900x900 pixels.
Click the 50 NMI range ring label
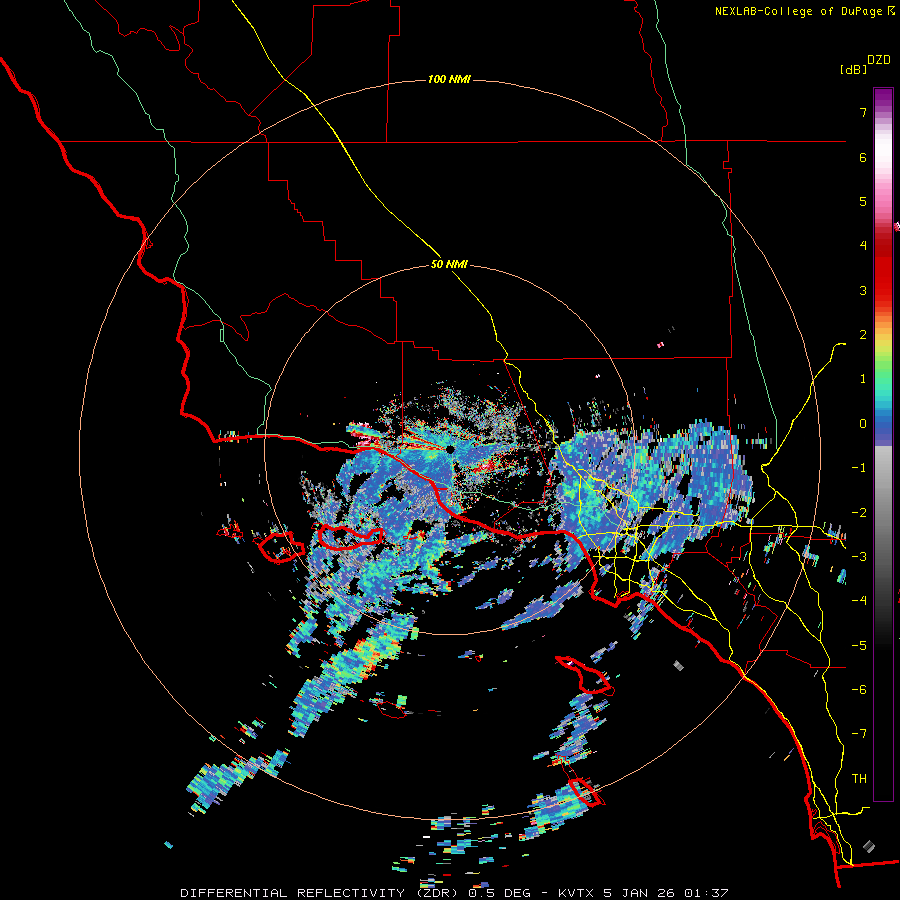tap(449, 265)
